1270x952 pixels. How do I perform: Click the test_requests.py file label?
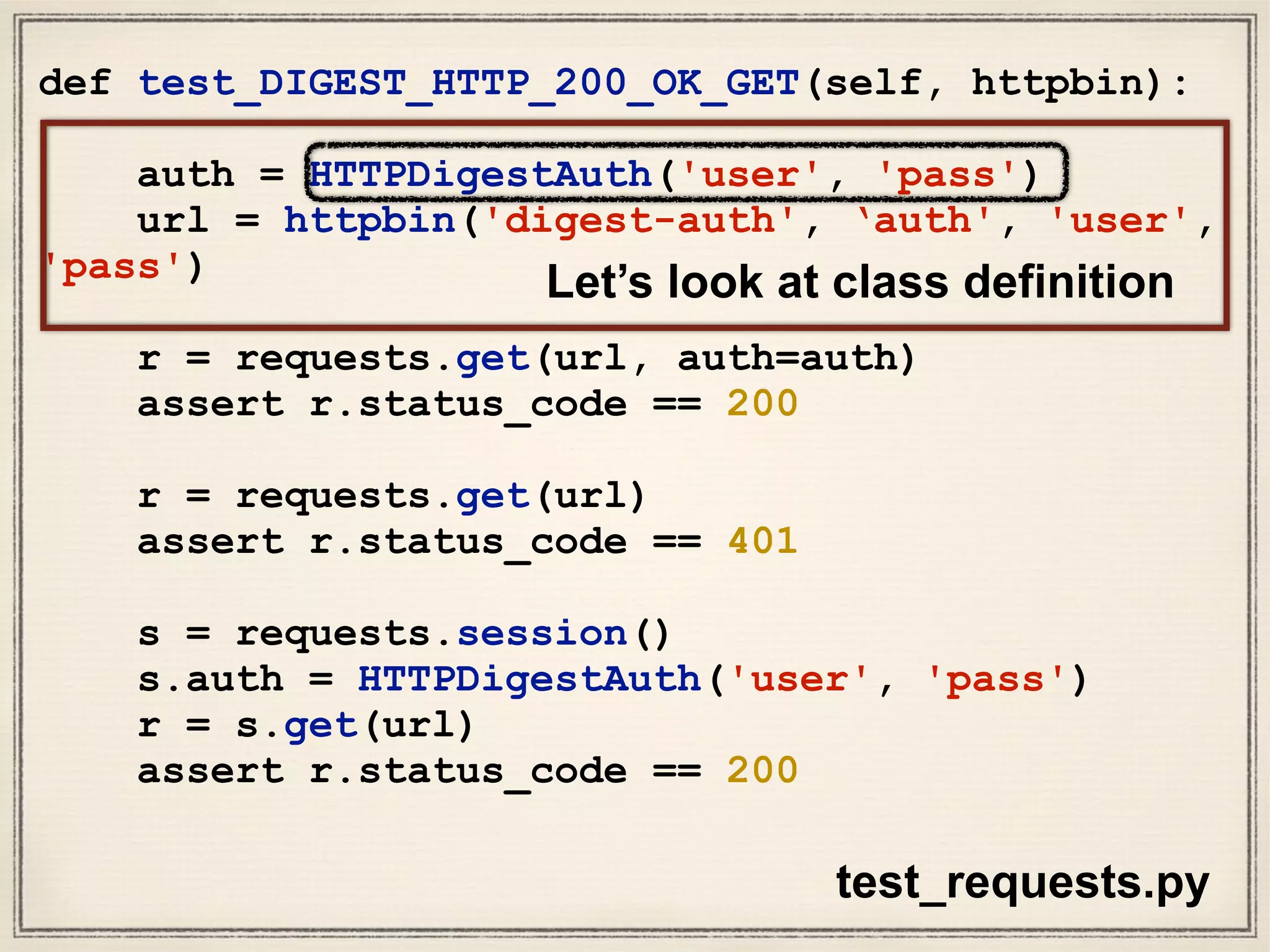(x=1022, y=883)
